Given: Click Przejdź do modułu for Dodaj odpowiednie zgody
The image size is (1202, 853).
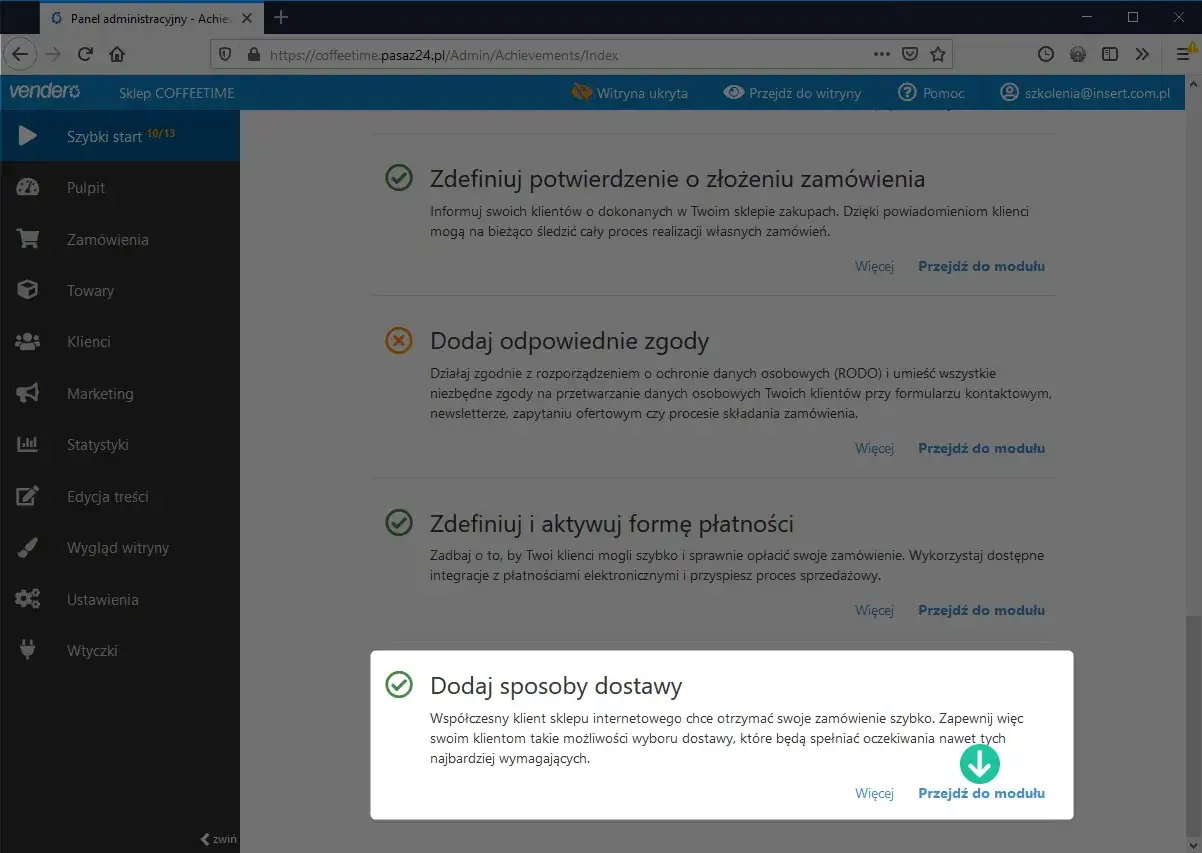Looking at the screenshot, I should 981,448.
